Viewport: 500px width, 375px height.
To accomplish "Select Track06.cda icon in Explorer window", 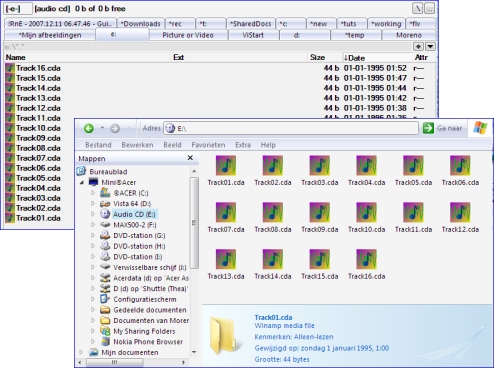I will (x=460, y=165).
